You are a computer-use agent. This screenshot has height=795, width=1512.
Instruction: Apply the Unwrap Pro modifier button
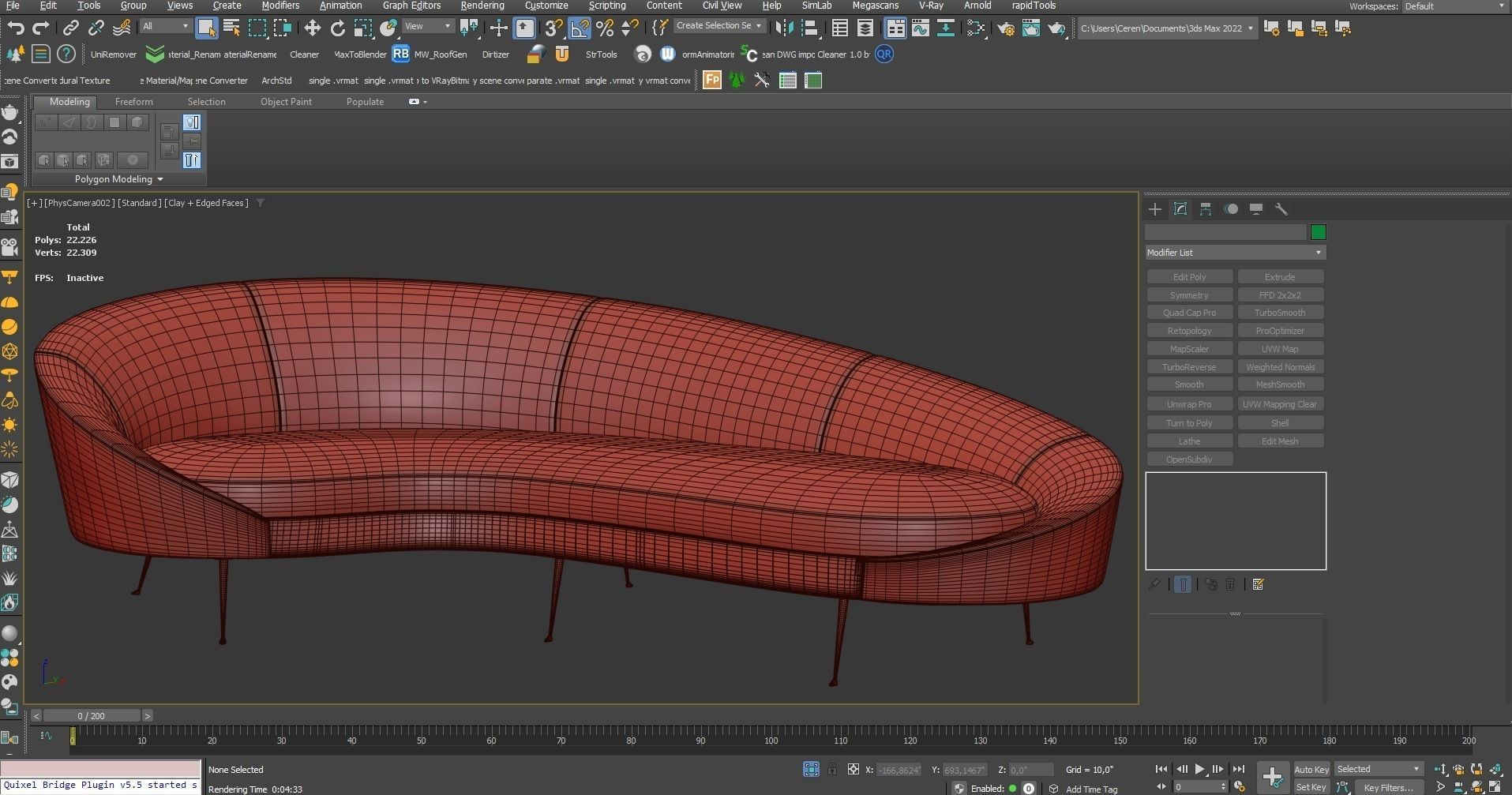[x=1189, y=404]
